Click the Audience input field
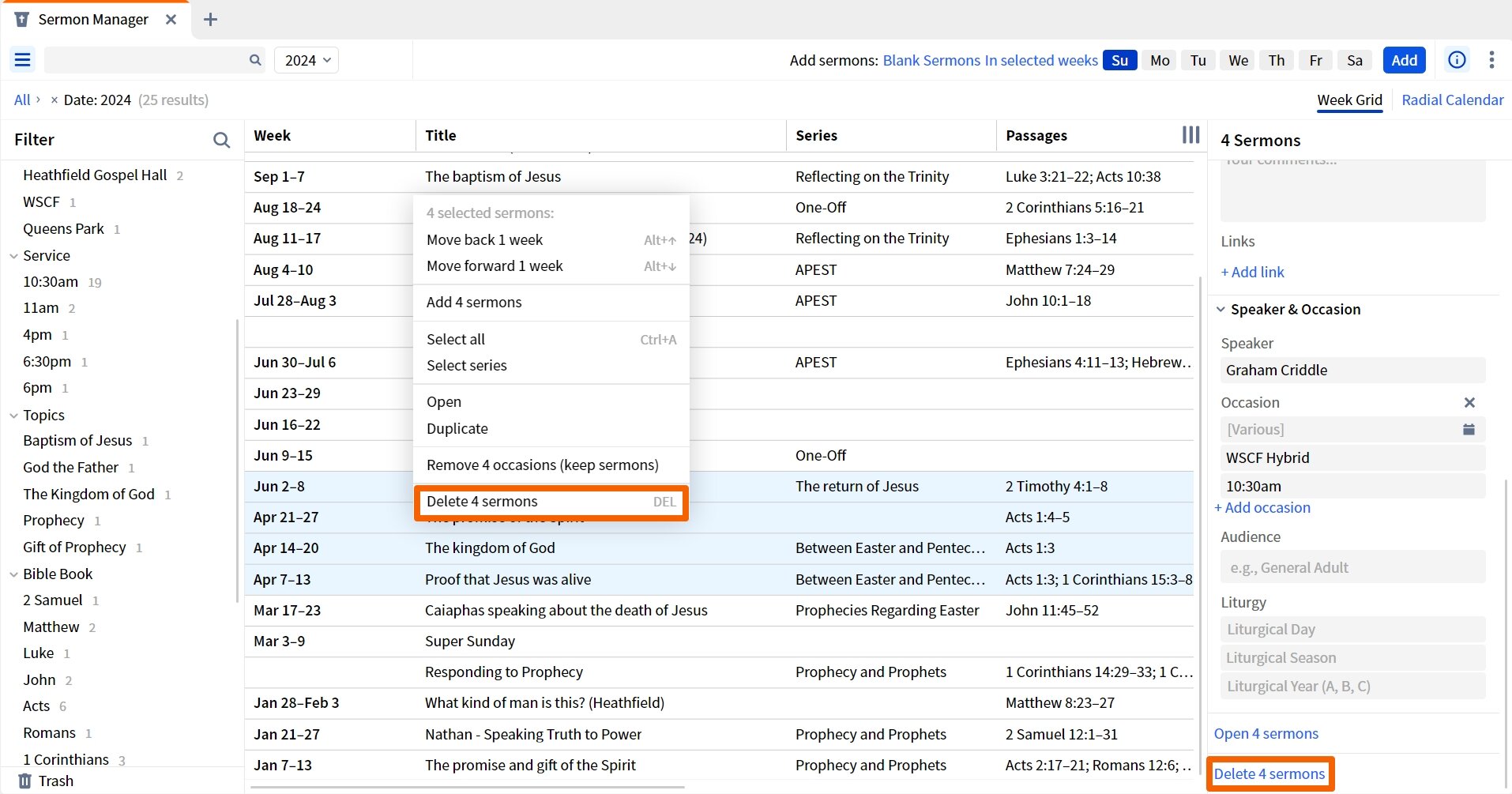Viewport: 1512px width, 794px height. click(x=1352, y=567)
